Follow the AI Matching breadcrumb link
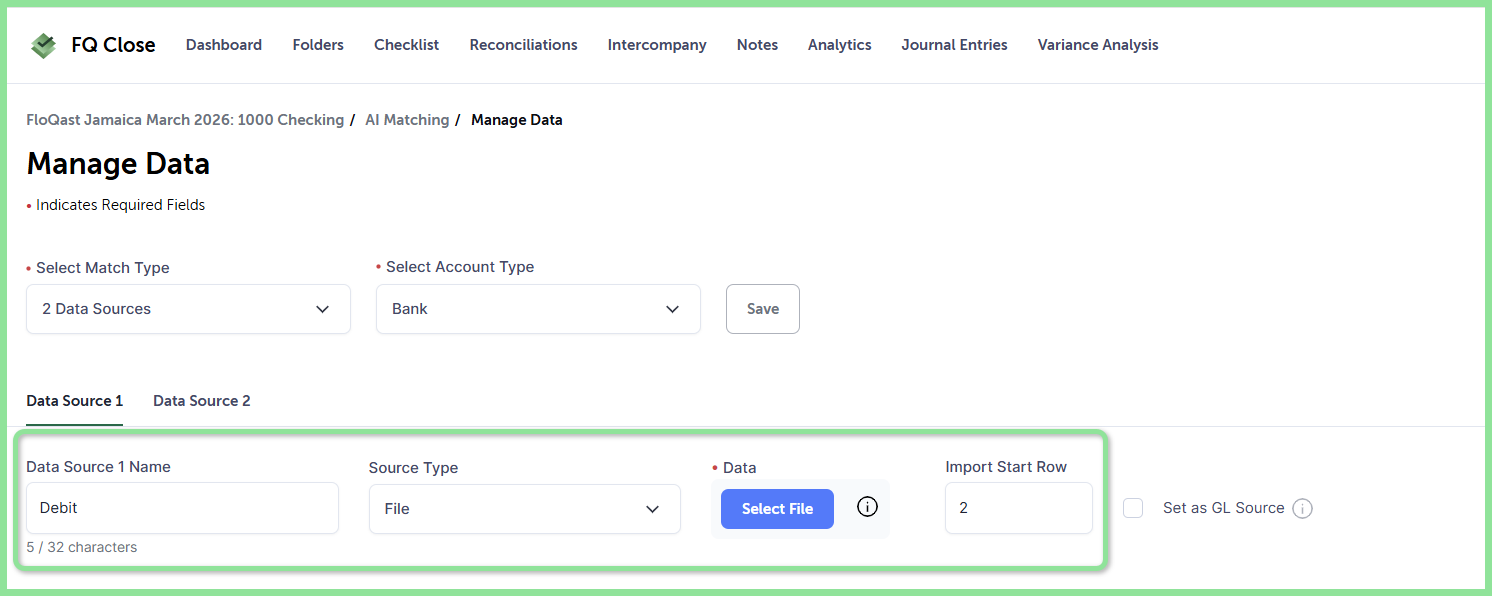This screenshot has height=596, width=1492. tap(407, 120)
